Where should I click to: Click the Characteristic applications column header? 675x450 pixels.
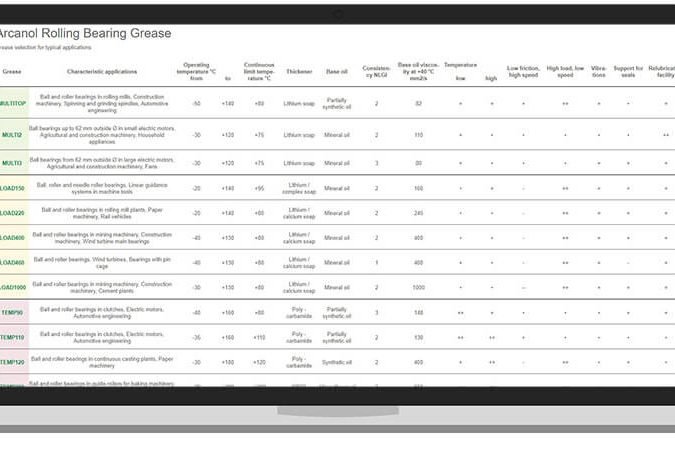(102, 71)
